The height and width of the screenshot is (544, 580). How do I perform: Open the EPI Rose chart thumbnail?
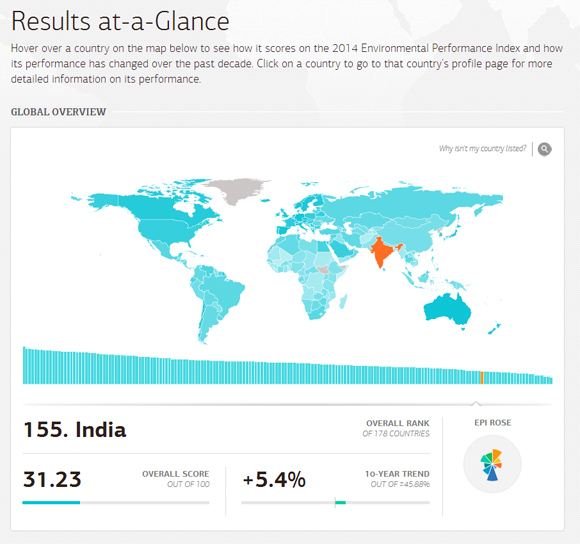coord(492,464)
